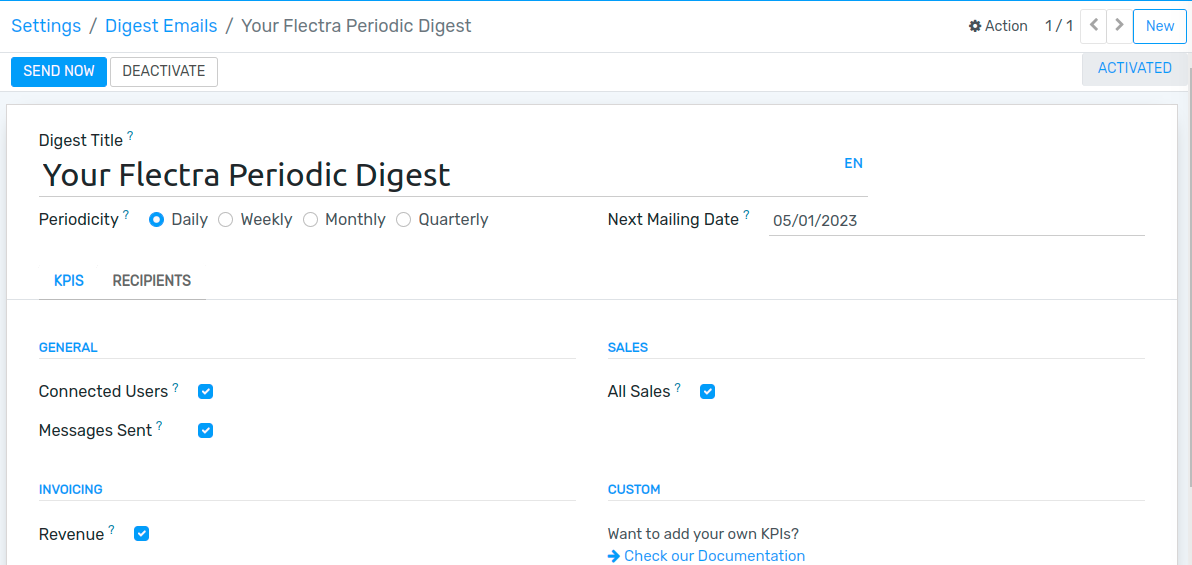Click the Deactivate button
The image size is (1192, 565).
click(x=164, y=71)
